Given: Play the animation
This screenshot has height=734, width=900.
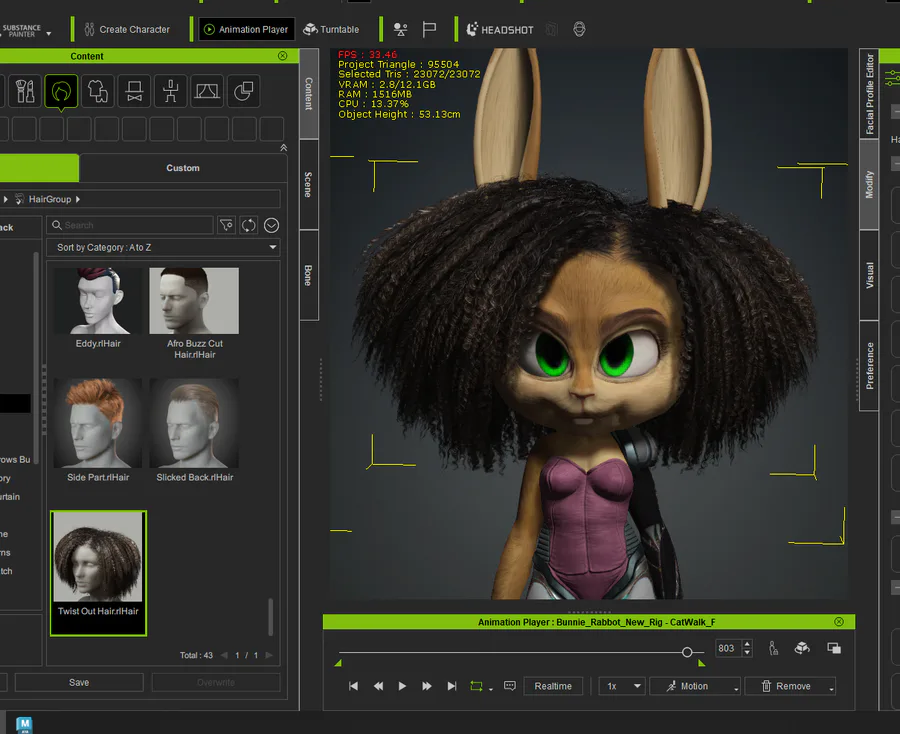Looking at the screenshot, I should click(x=402, y=686).
